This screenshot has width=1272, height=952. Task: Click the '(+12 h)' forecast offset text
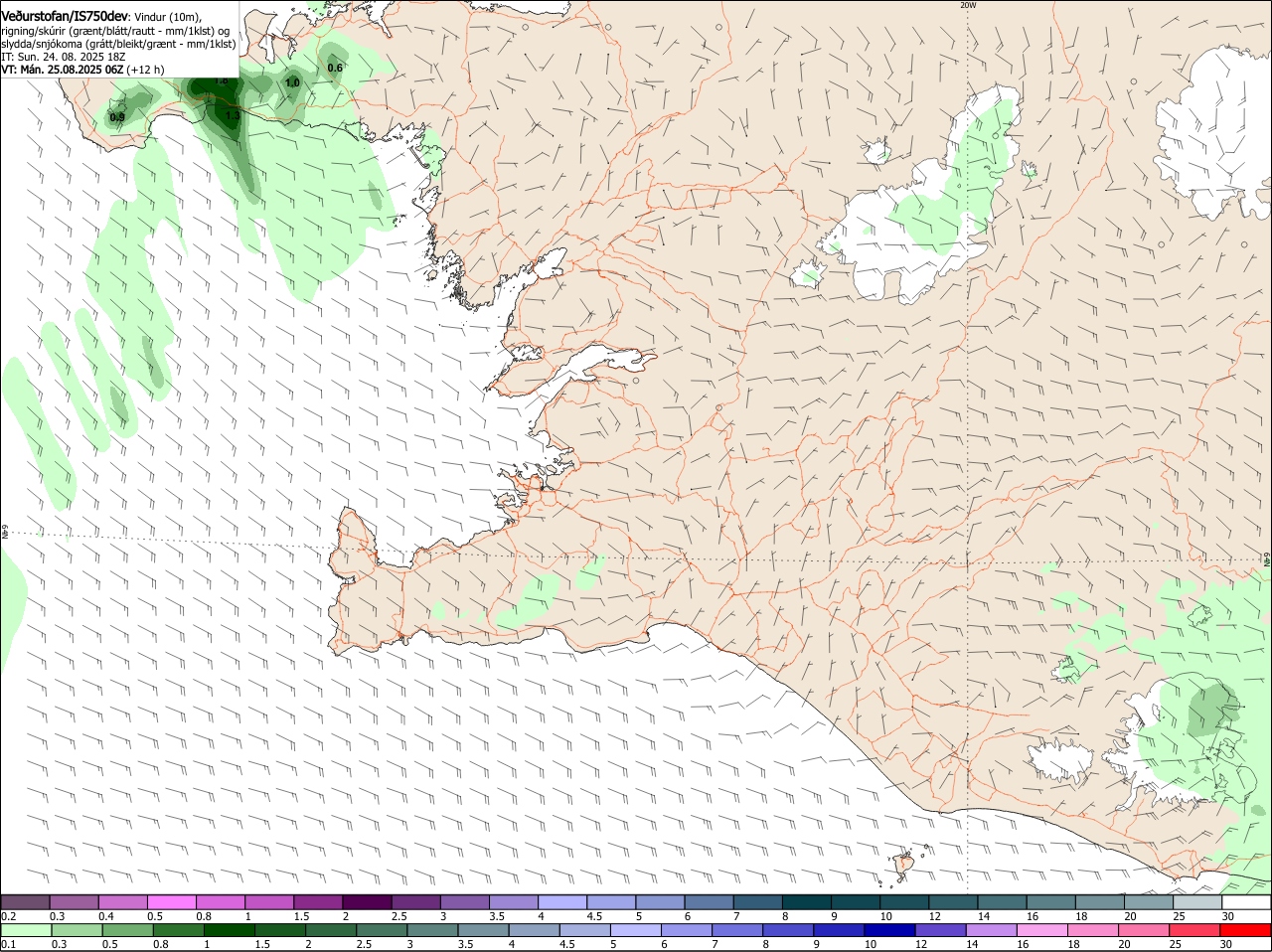click(145, 70)
